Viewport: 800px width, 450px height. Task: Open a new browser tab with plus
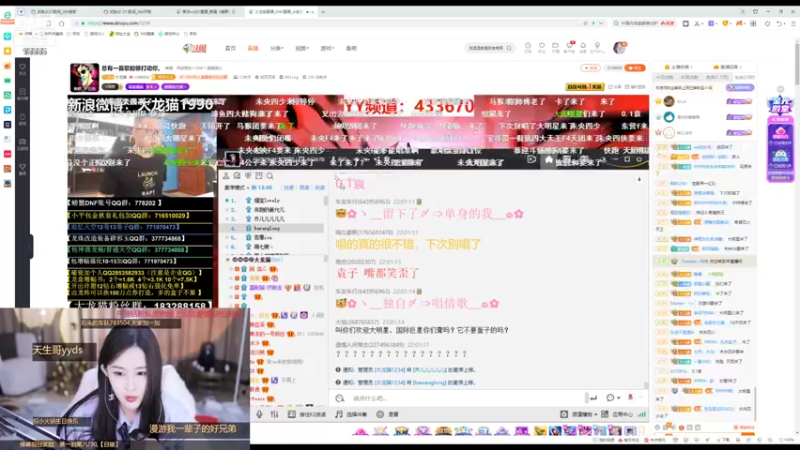coord(323,12)
